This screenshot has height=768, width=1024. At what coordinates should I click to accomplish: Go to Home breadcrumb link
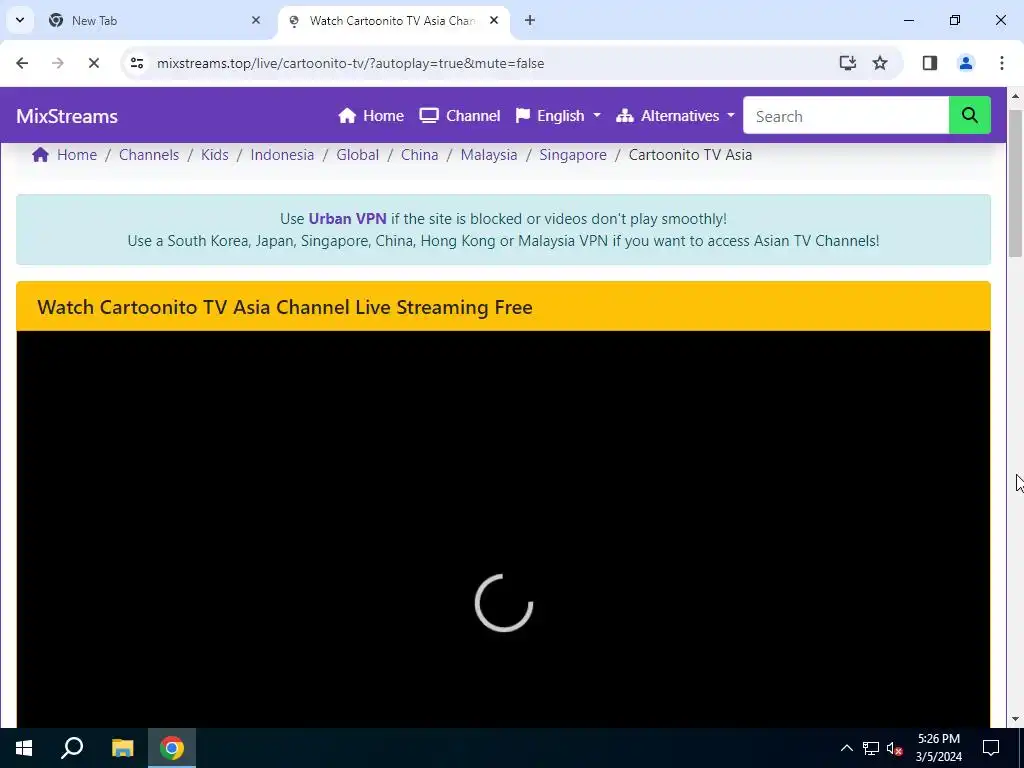(76, 155)
